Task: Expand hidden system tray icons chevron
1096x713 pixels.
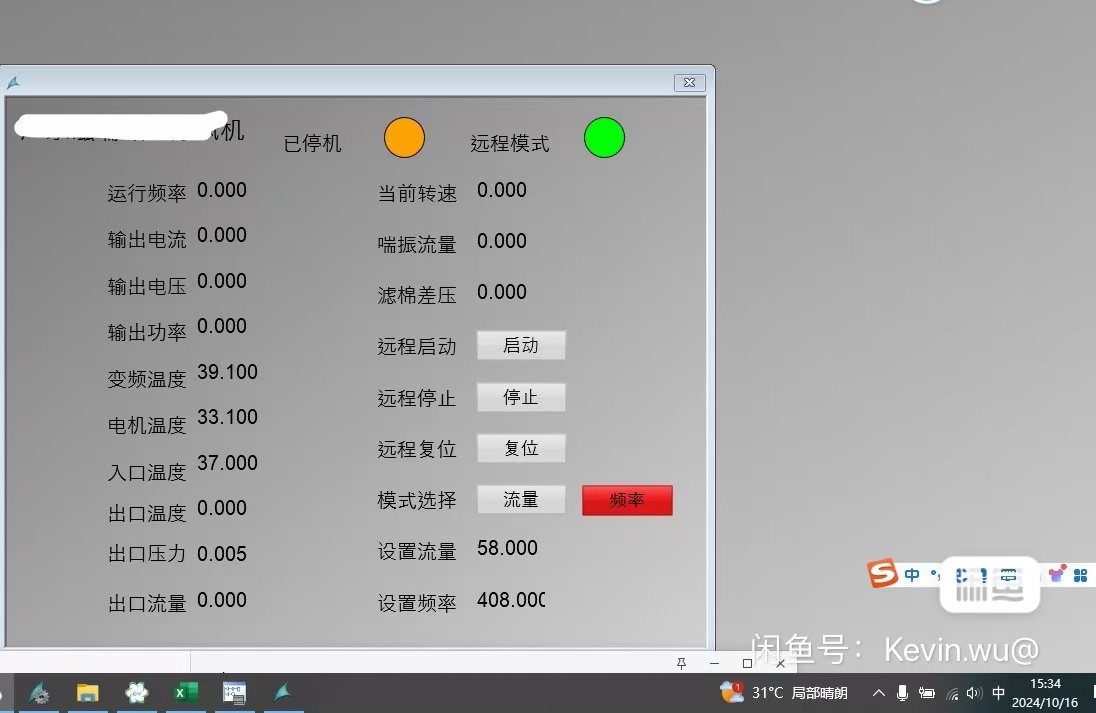Action: pos(878,693)
